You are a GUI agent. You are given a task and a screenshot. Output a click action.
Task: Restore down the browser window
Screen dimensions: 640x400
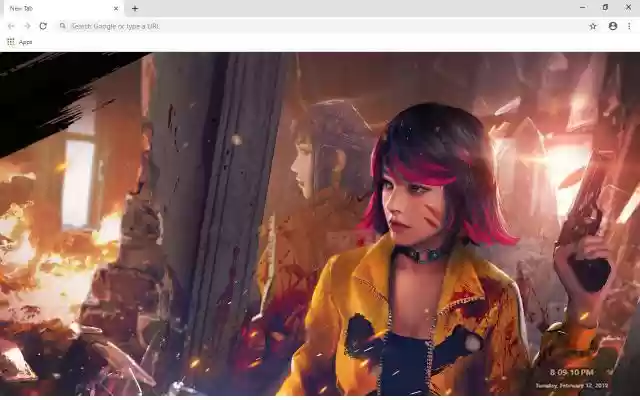pos(605,7)
